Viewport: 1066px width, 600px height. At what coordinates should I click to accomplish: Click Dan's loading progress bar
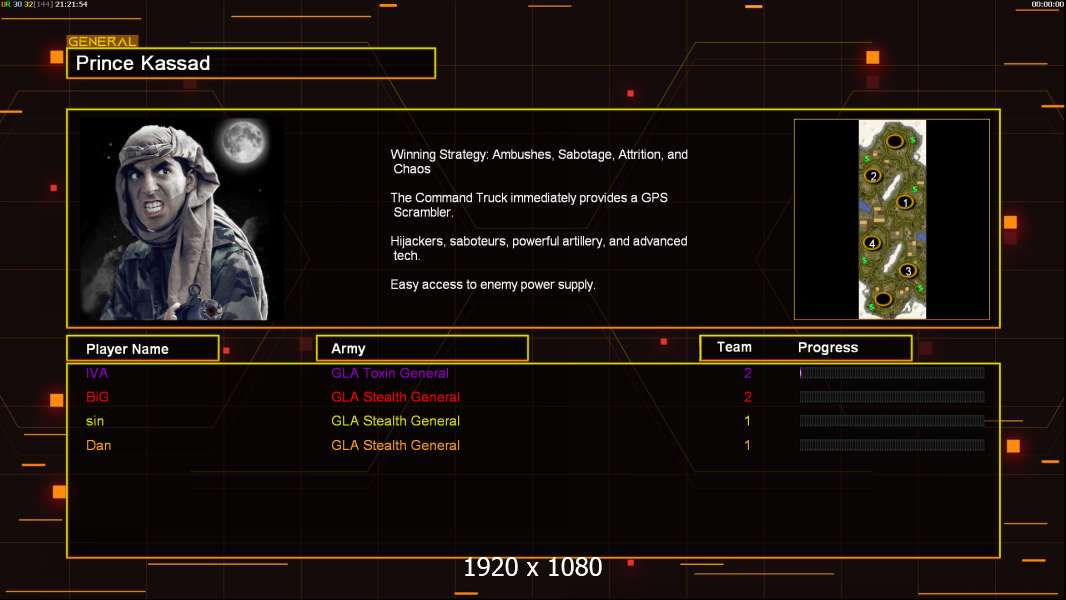(892, 445)
